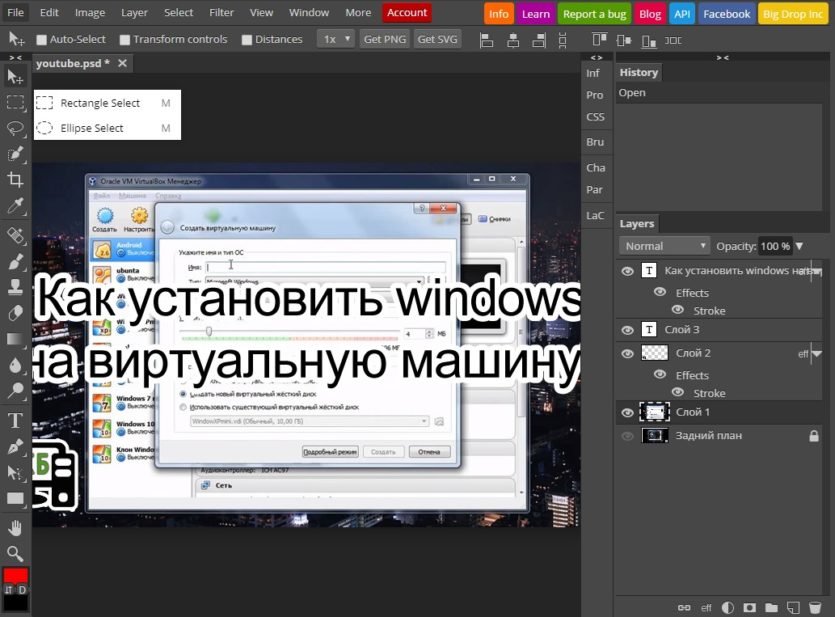Screen dimensions: 835x617
Task: Create a new folder in Layers panel
Action: pyautogui.click(x=771, y=607)
